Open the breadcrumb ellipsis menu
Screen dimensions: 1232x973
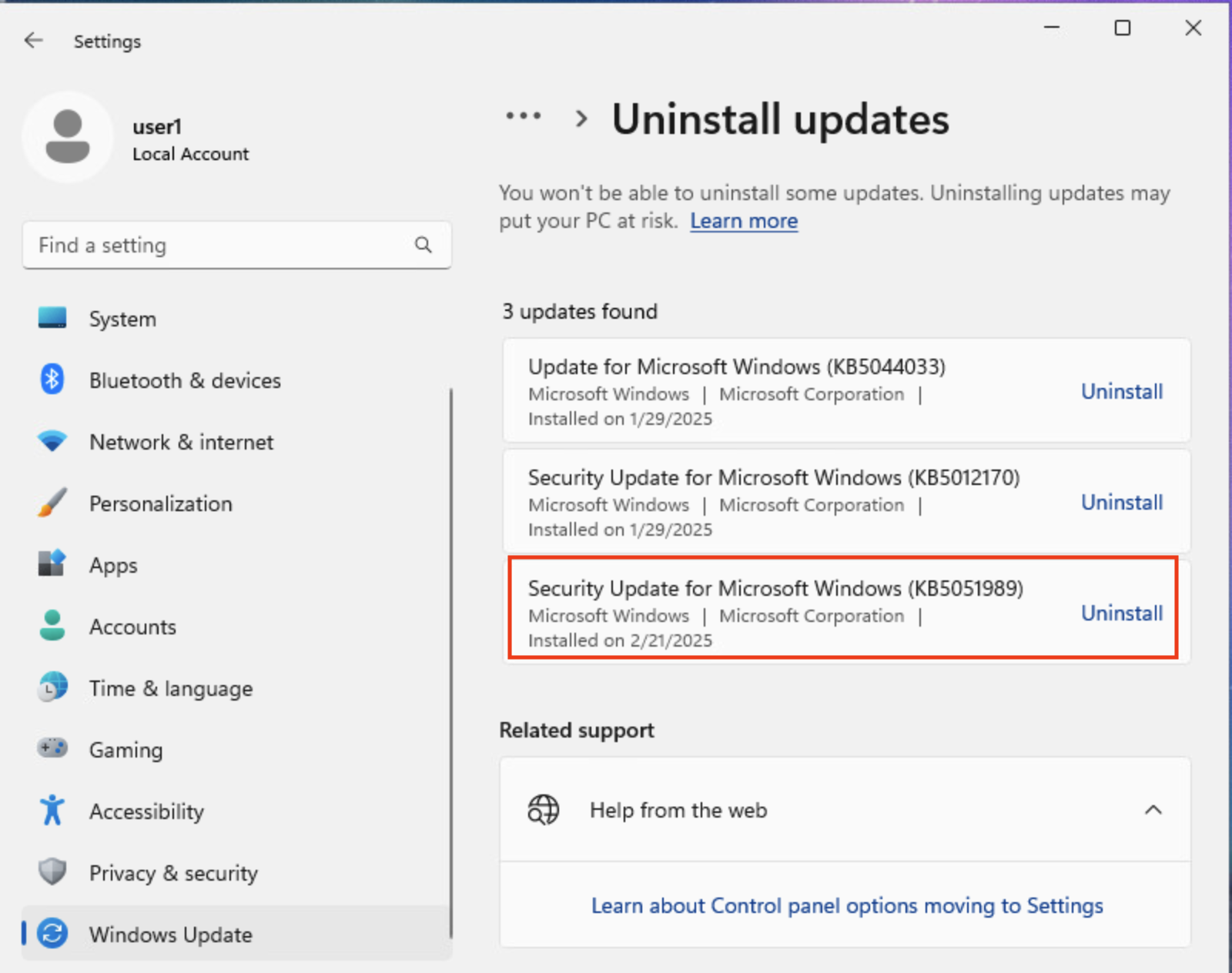click(524, 117)
